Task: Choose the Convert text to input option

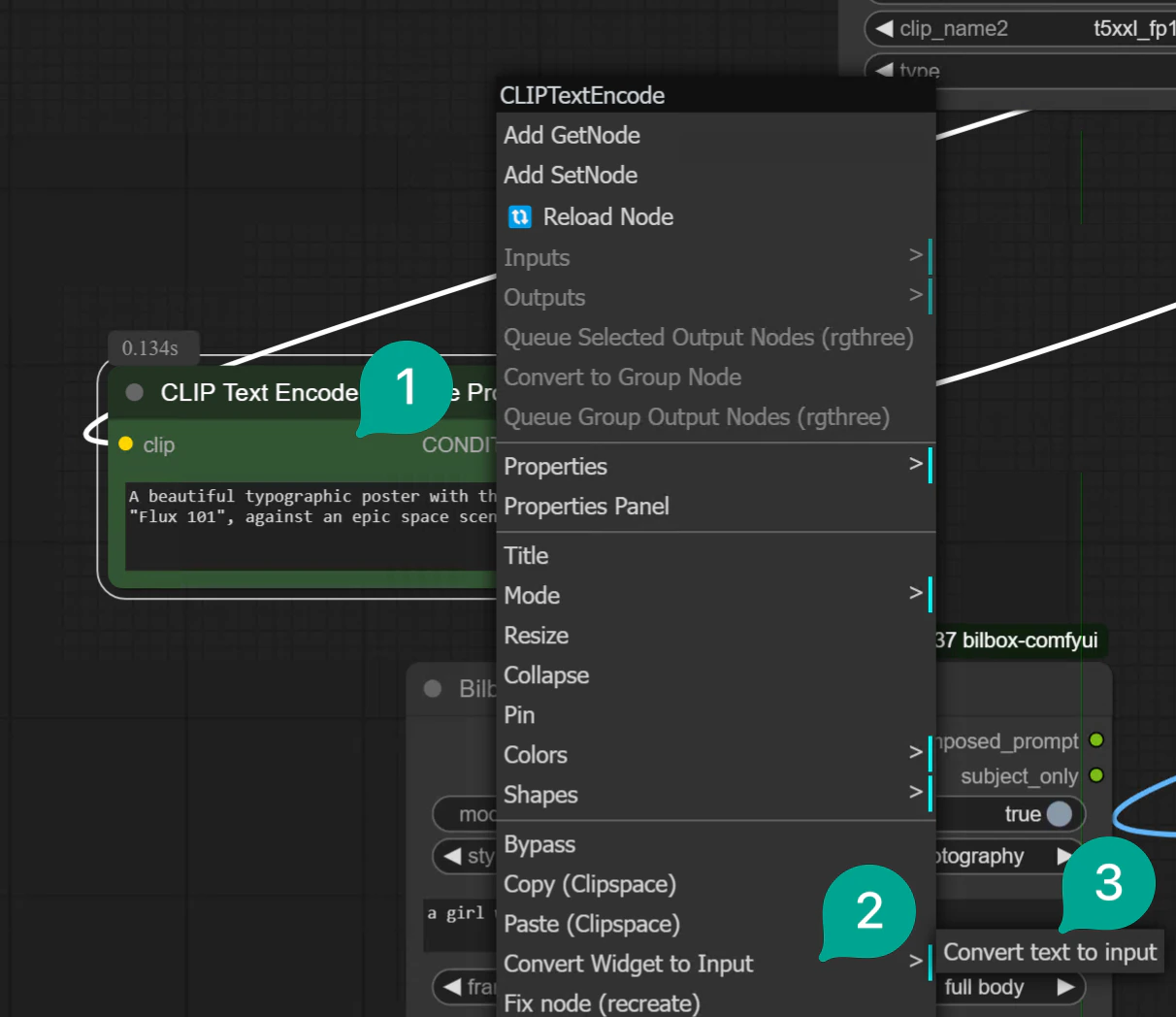Action: [1049, 952]
